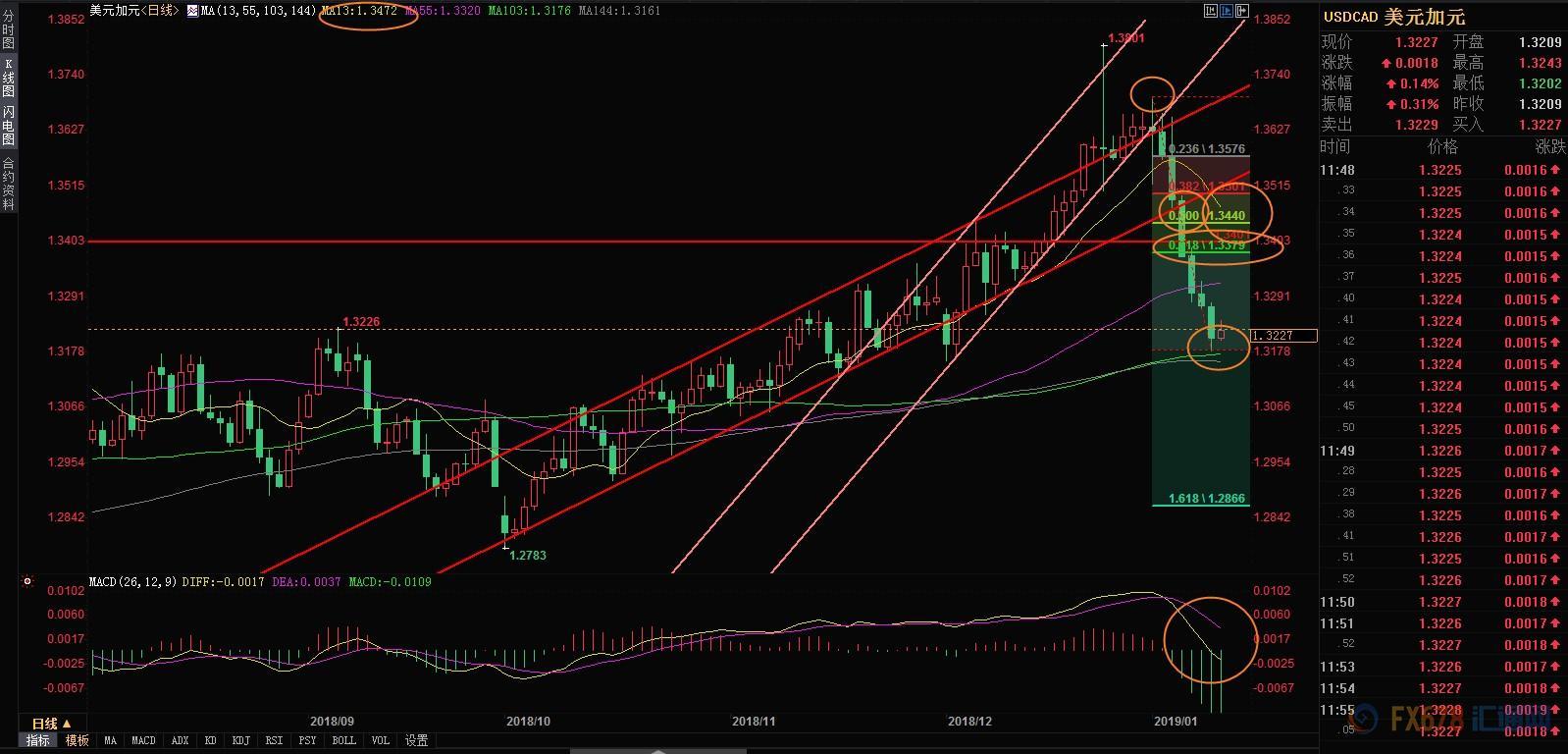
Task: Click the blue highlighted middle chart control icon
Action: tap(1228, 11)
